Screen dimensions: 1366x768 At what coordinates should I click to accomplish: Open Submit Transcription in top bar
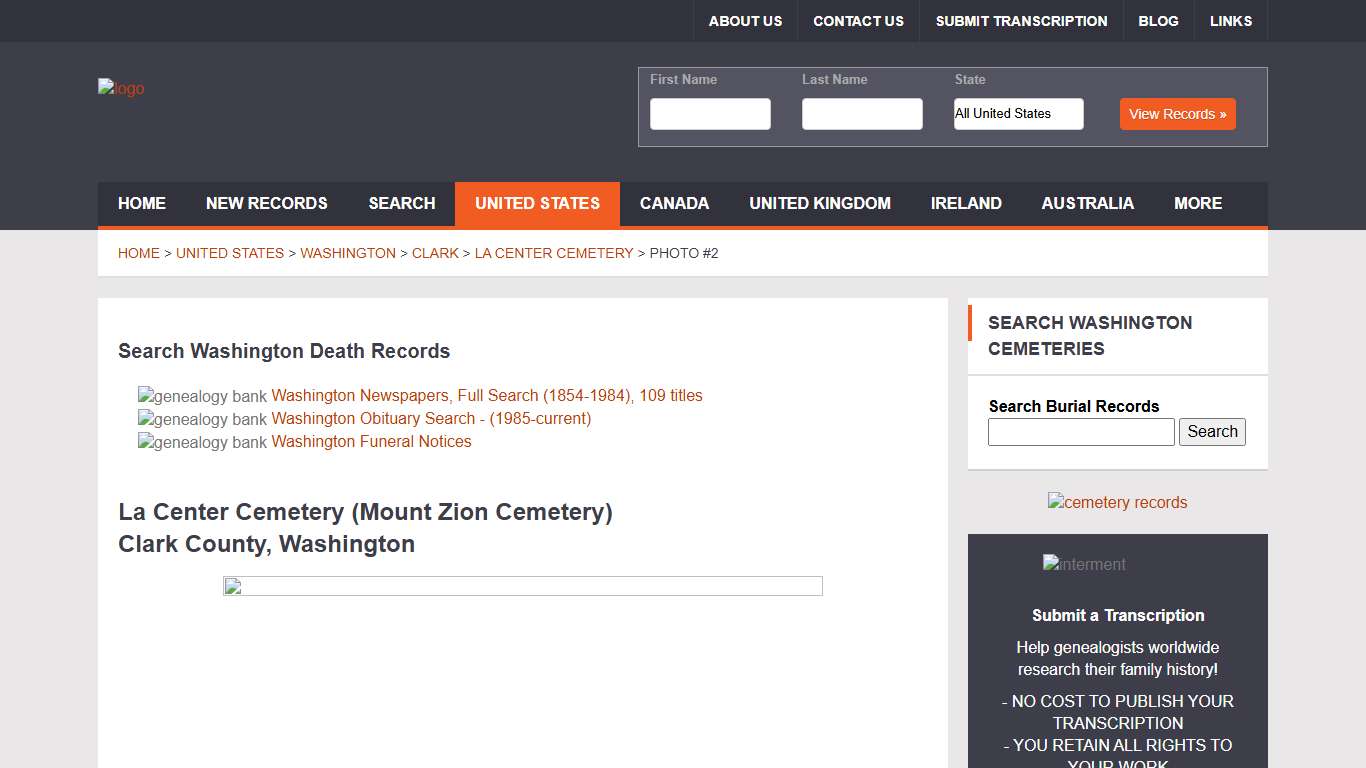(x=1021, y=21)
